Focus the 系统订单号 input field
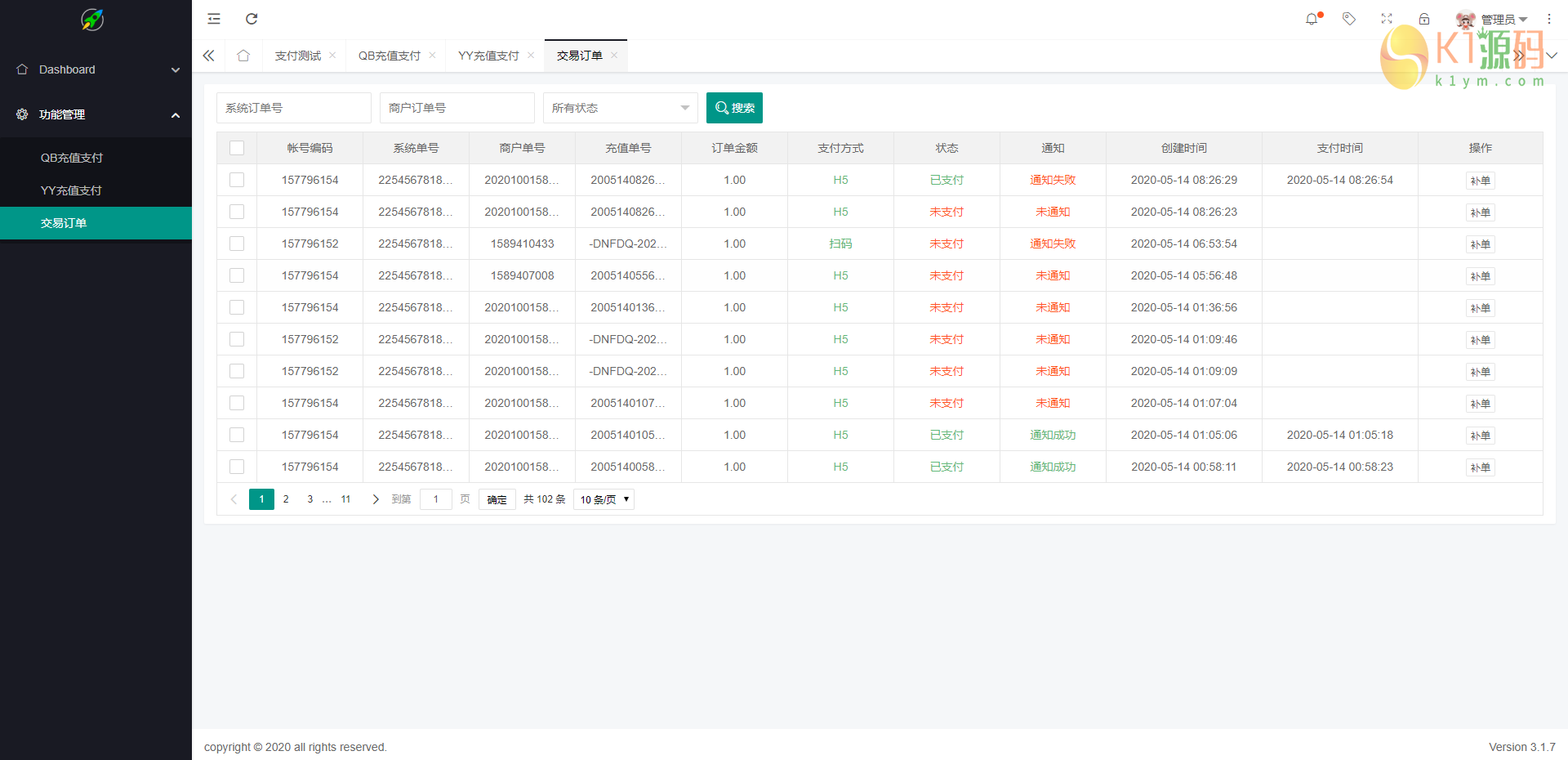 tap(293, 108)
